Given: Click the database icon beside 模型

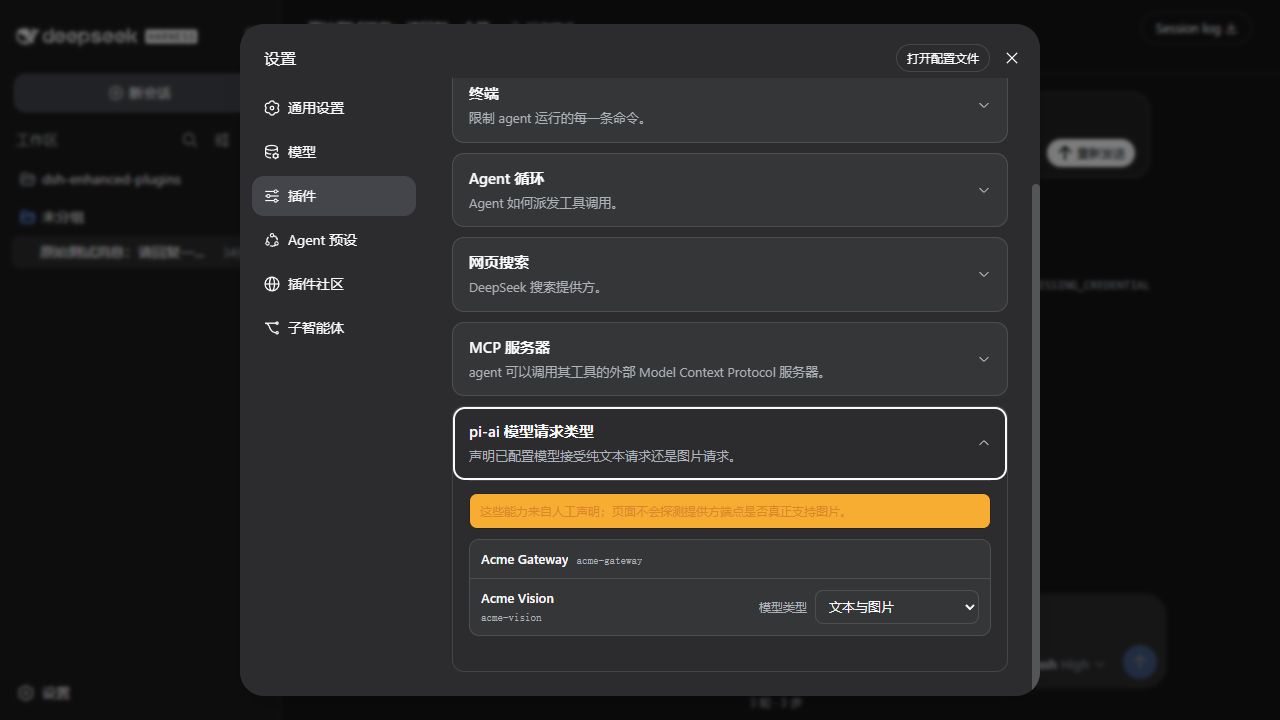Looking at the screenshot, I should coord(272,152).
